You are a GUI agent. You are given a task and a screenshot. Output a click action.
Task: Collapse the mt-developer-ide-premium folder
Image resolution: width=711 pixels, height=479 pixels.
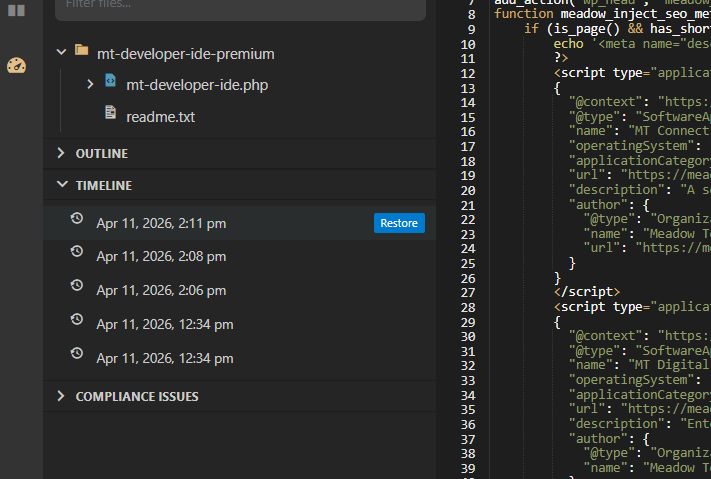click(61, 52)
